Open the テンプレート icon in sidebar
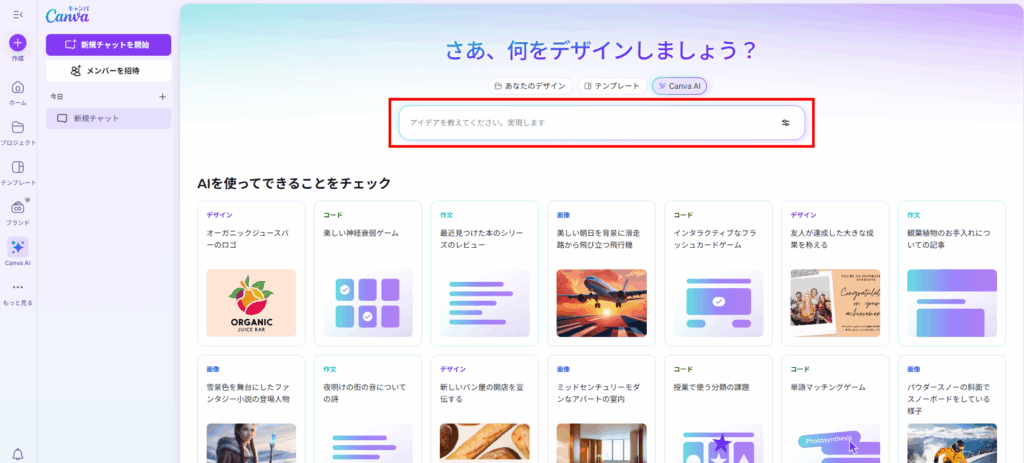Viewport: 1024px width, 463px height. coord(18,168)
